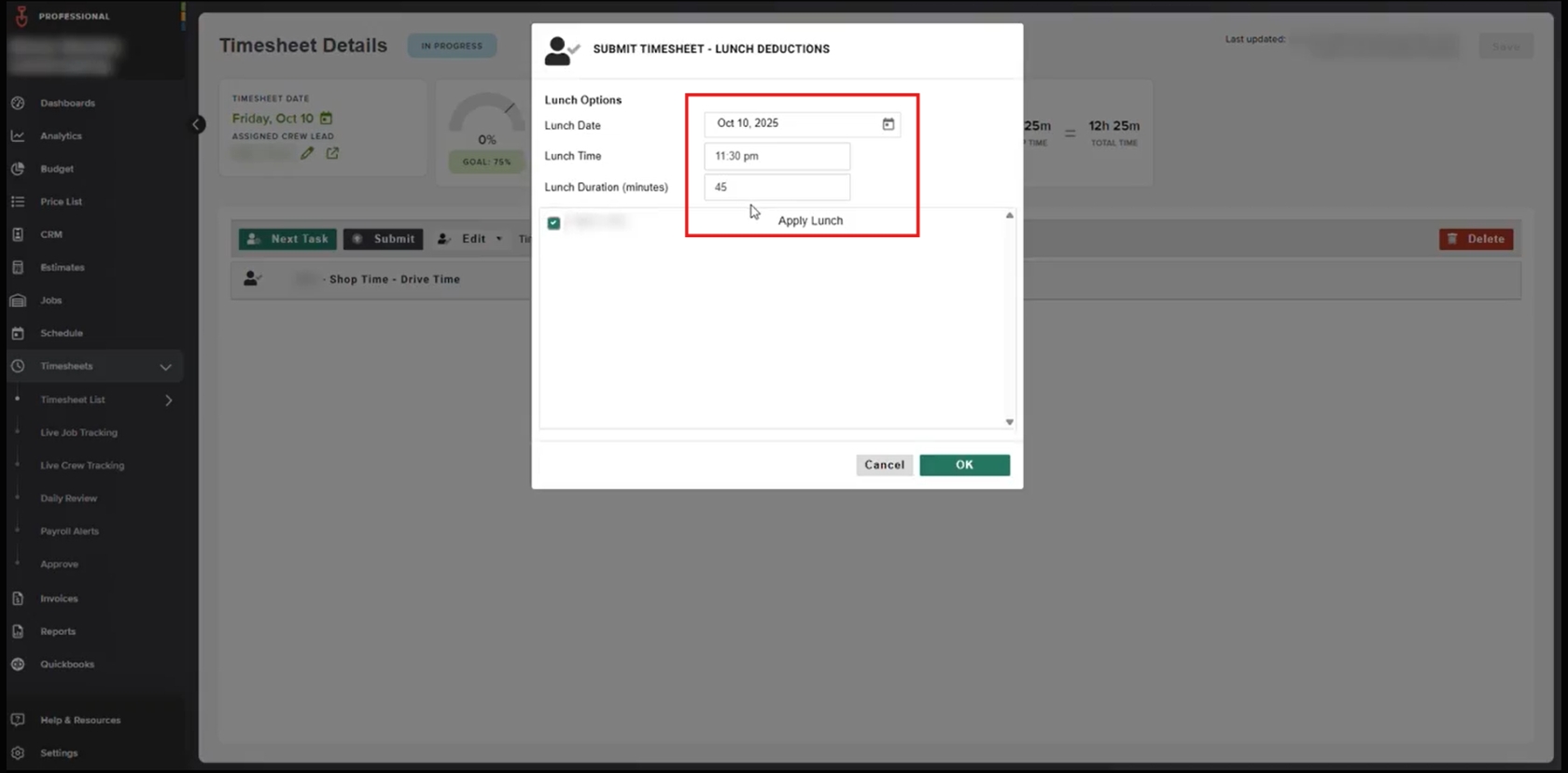The image size is (1568, 773).
Task: Click the In Progress status badge
Action: 452,46
